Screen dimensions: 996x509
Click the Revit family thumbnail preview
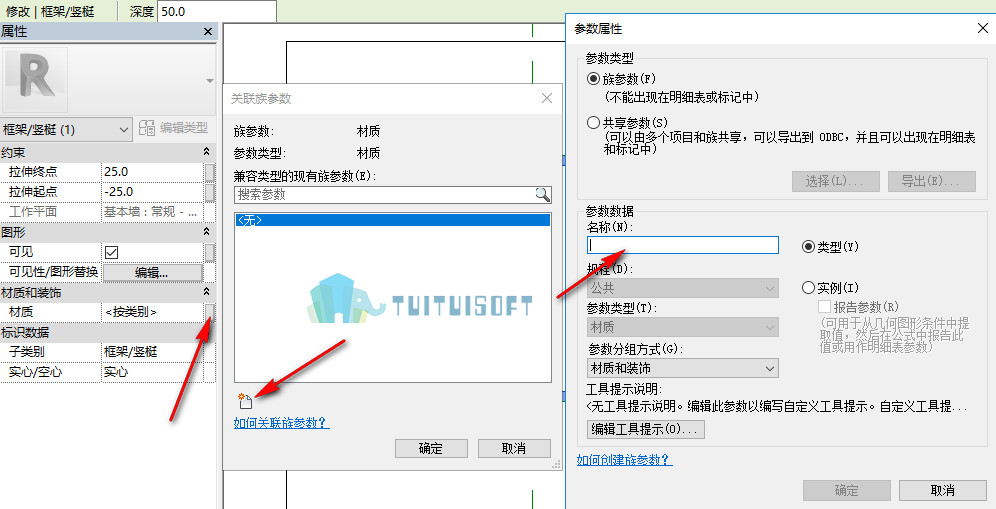[36, 79]
